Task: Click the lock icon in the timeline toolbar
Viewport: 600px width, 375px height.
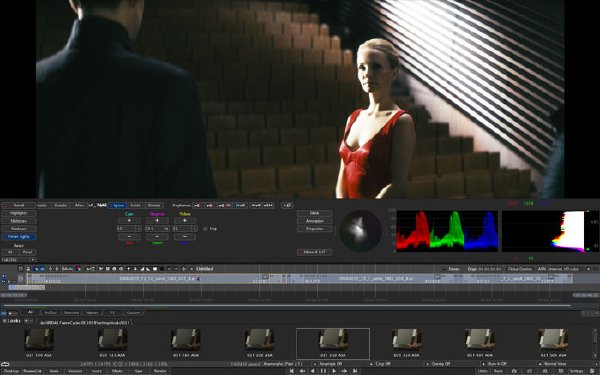Action: (28, 269)
